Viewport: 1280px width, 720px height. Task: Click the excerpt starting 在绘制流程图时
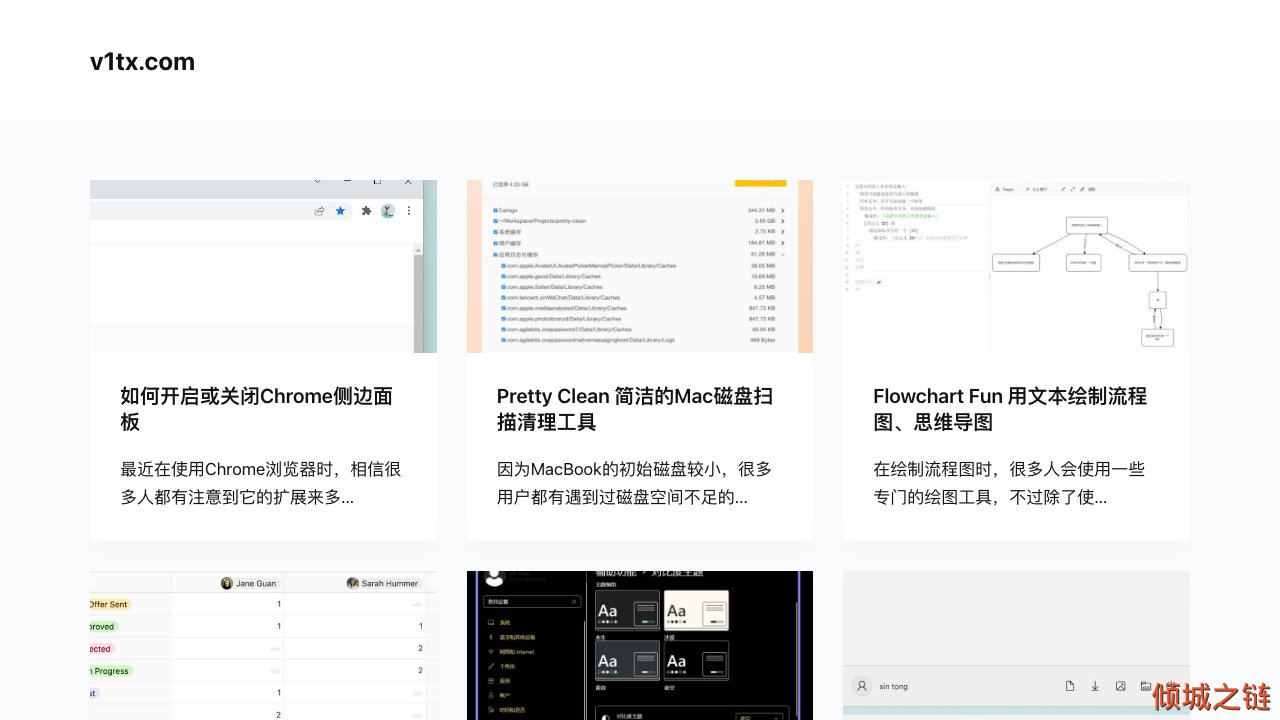[1009, 483]
